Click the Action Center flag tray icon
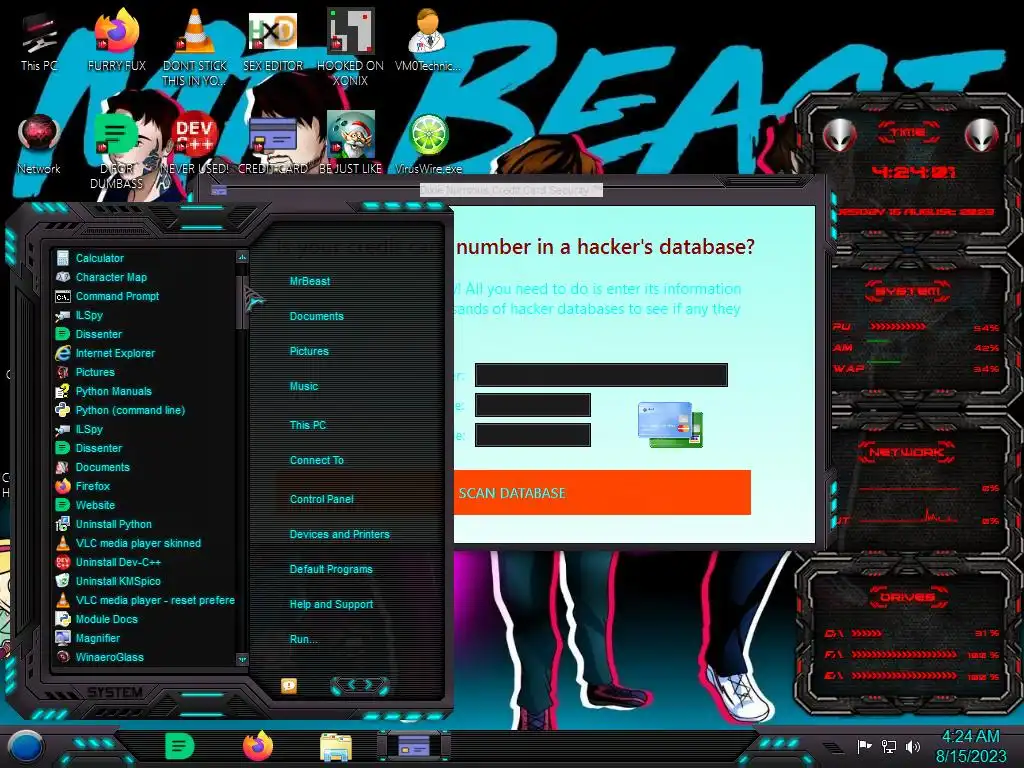Image resolution: width=1024 pixels, height=768 pixels. pos(865,746)
